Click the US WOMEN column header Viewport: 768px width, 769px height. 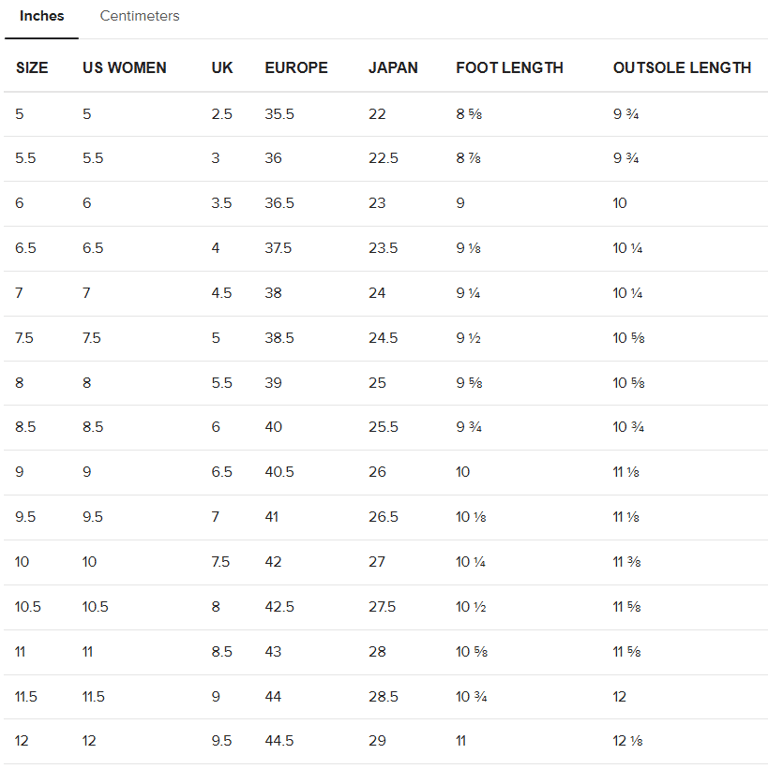(124, 68)
